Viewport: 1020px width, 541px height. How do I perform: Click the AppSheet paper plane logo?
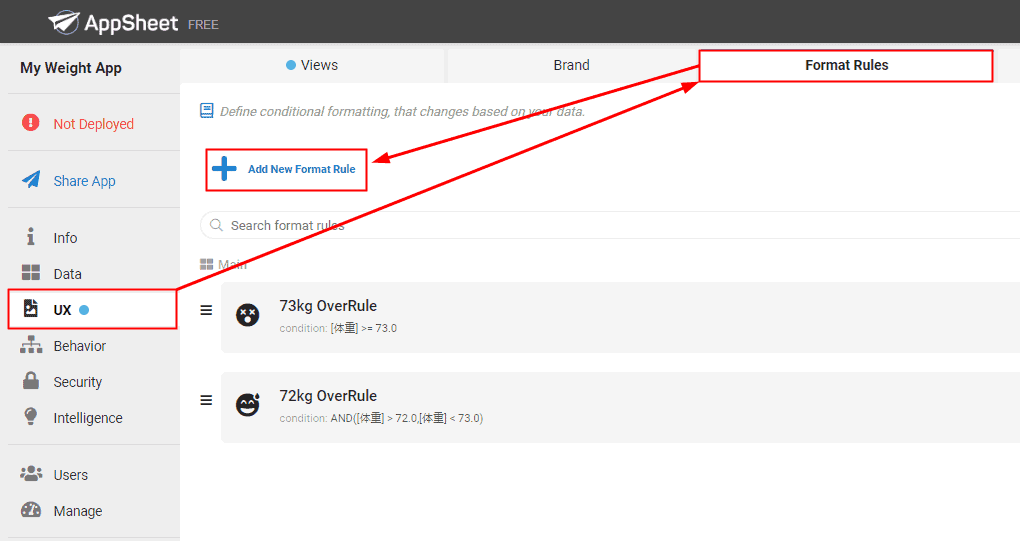coord(63,23)
